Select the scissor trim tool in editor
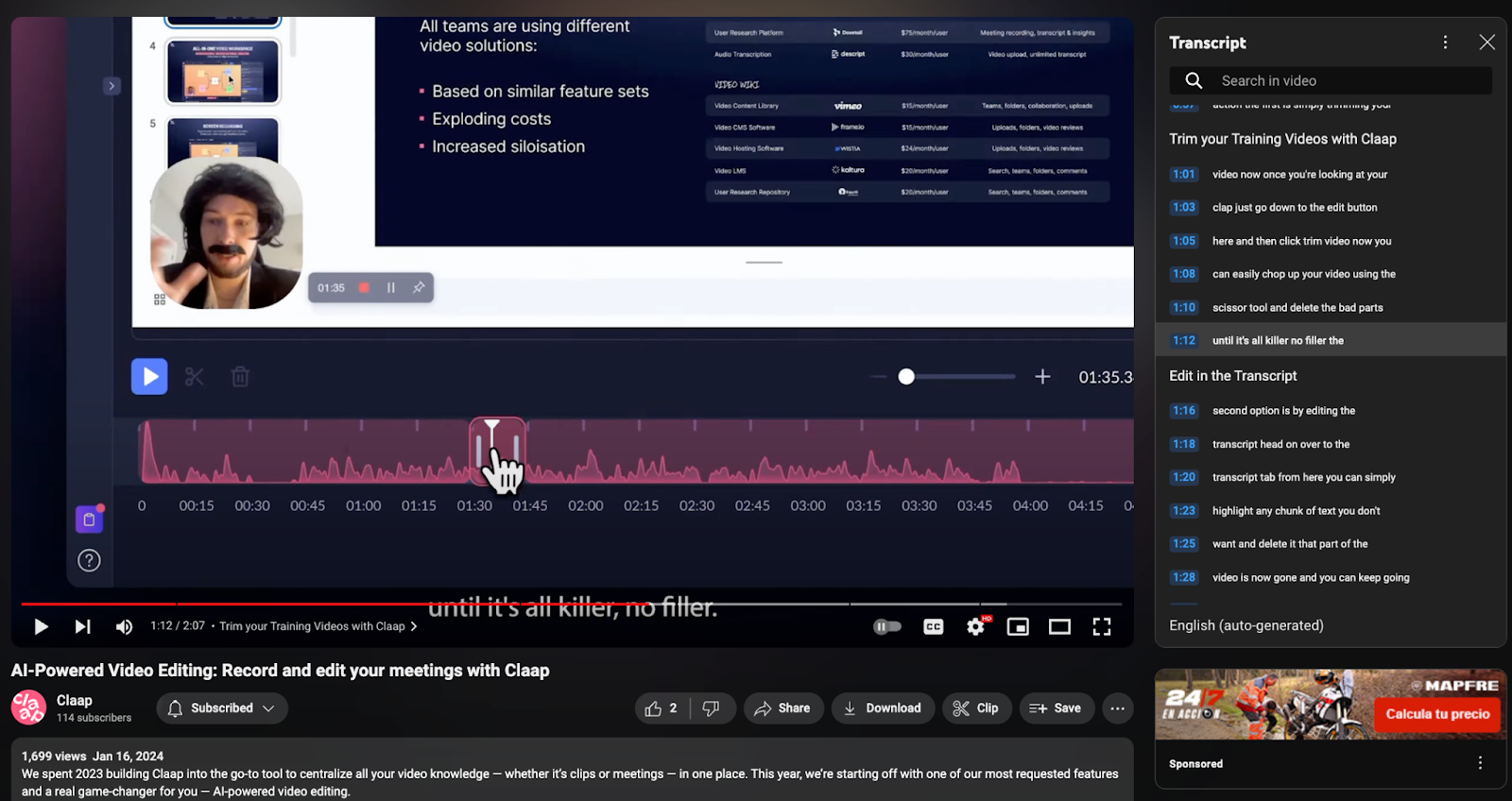 [x=195, y=377]
